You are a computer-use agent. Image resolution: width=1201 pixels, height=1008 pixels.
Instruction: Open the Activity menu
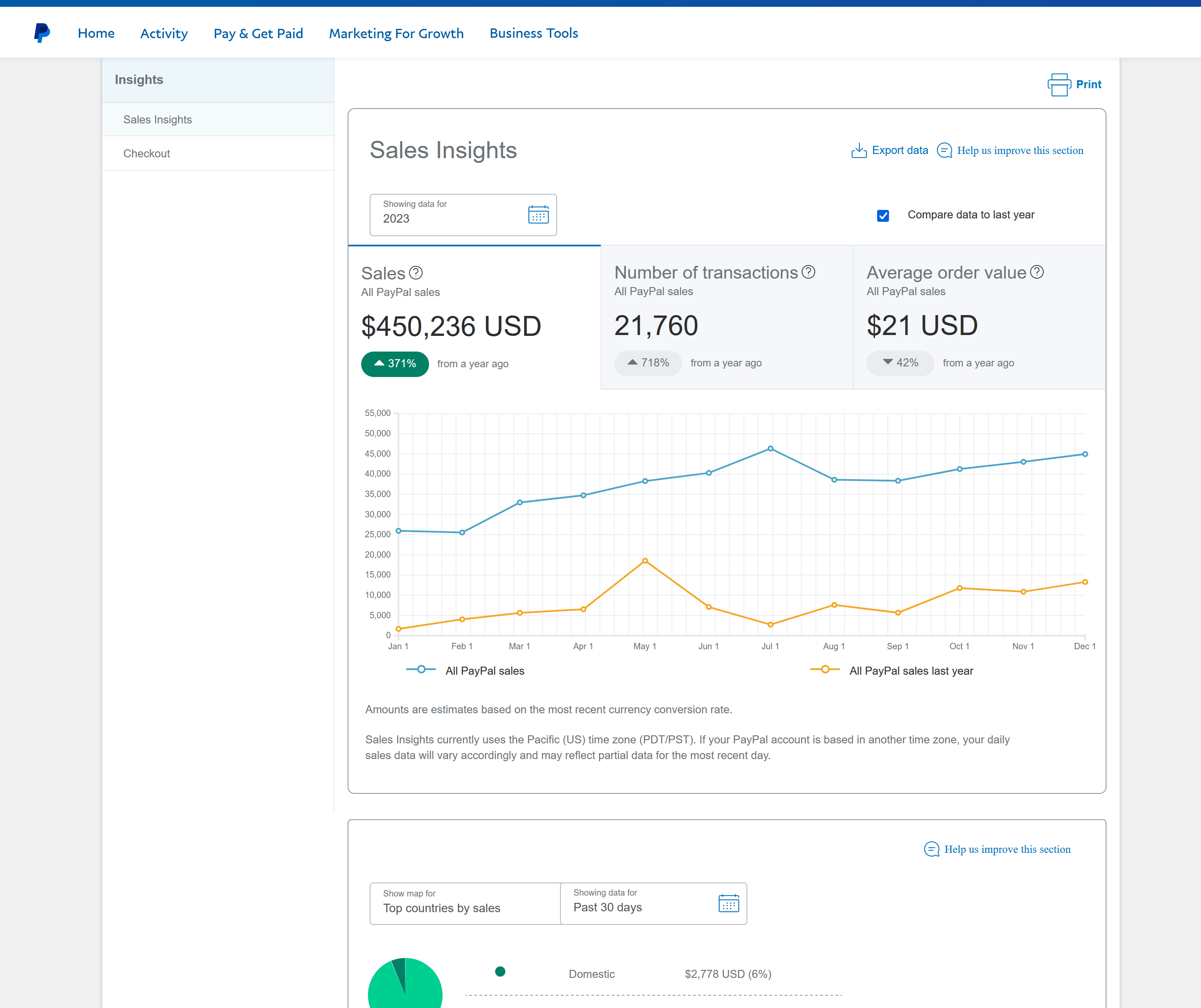click(x=164, y=33)
